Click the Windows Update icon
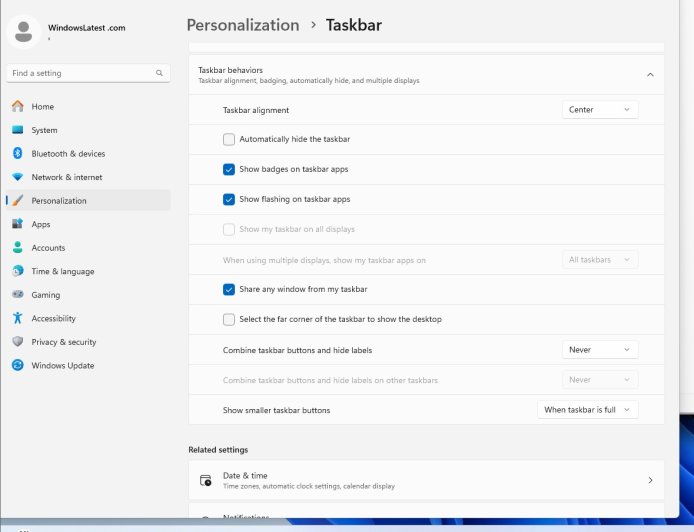 [17, 365]
